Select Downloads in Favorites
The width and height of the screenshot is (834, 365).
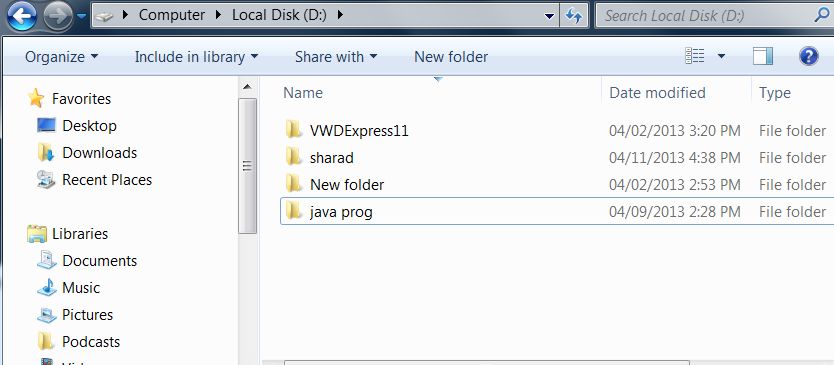pos(99,153)
